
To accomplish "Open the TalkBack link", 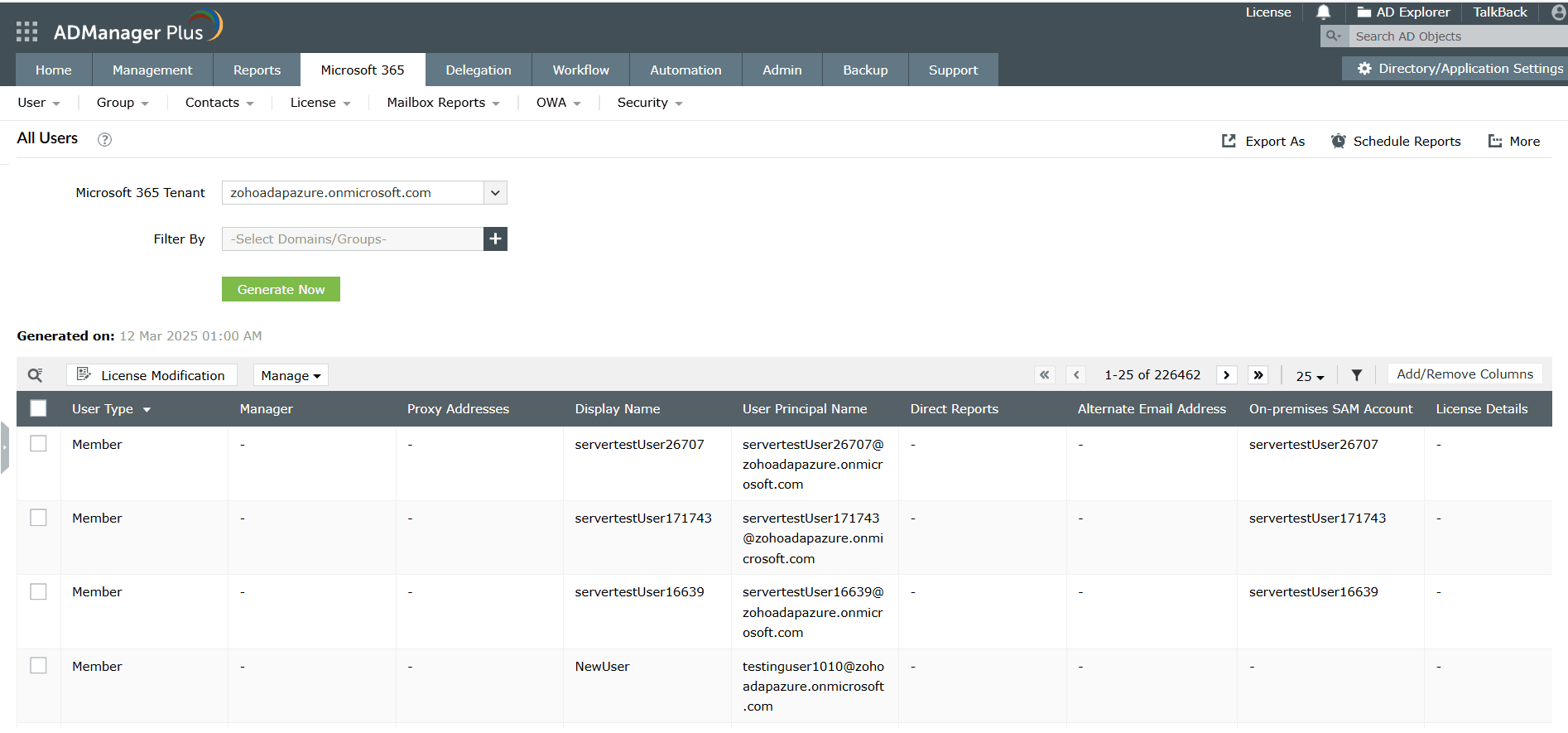I will [x=1500, y=12].
